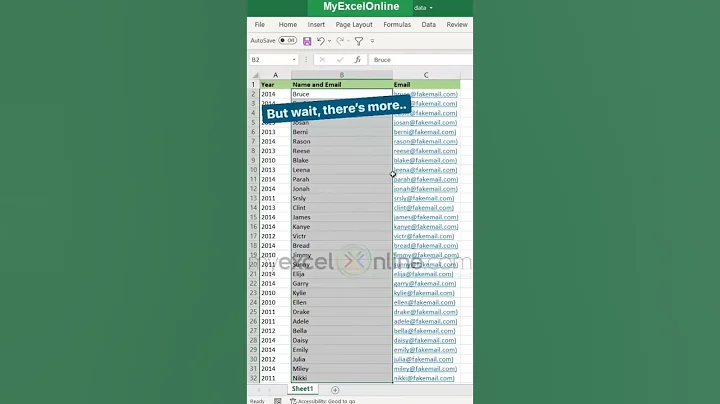This screenshot has height=404, width=720.
Task: Click the Filter funnel icon
Action: pos(359,41)
